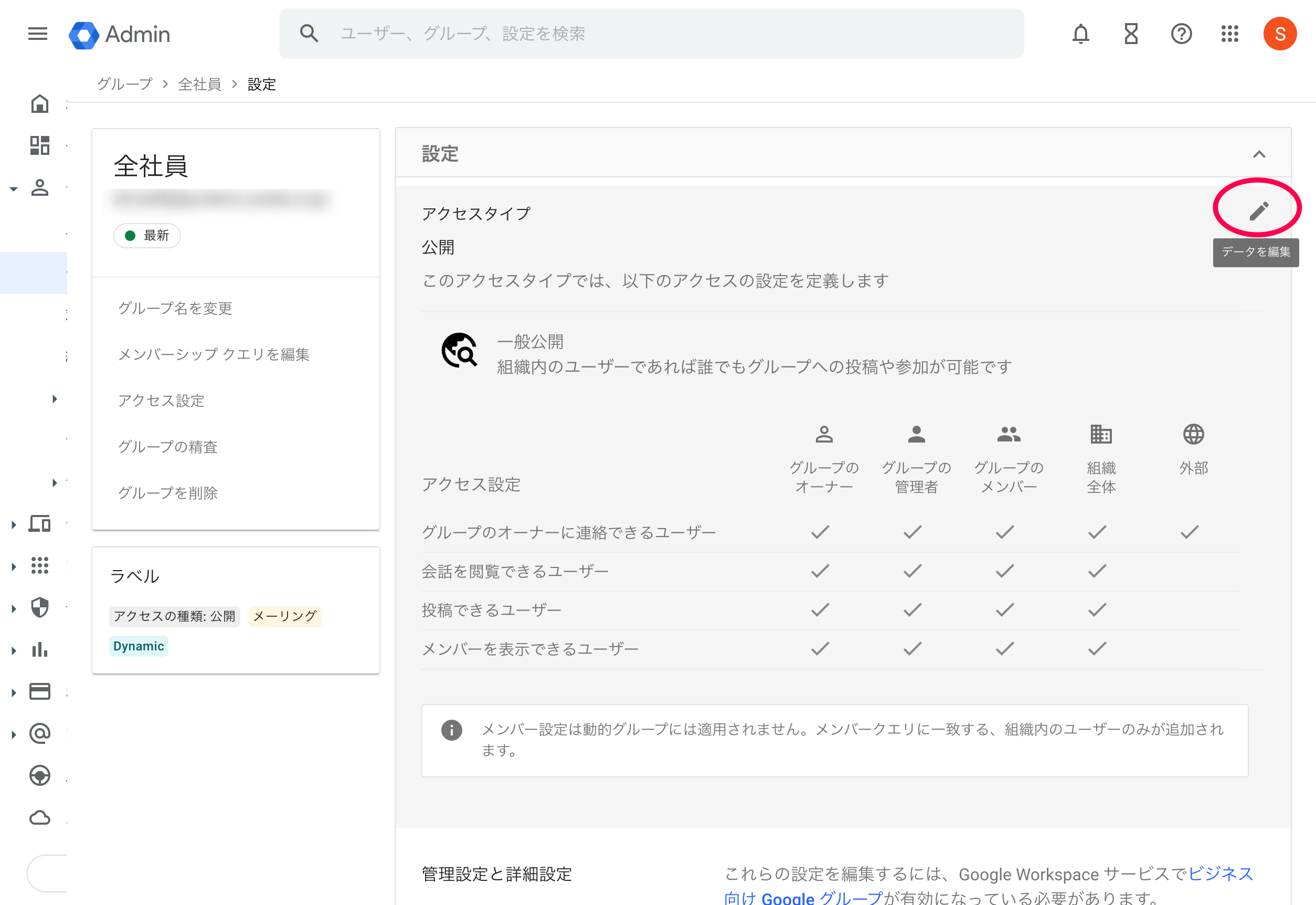Open the Apps grid sidebar icon
This screenshot has height=905, width=1316.
pyautogui.click(x=40, y=565)
